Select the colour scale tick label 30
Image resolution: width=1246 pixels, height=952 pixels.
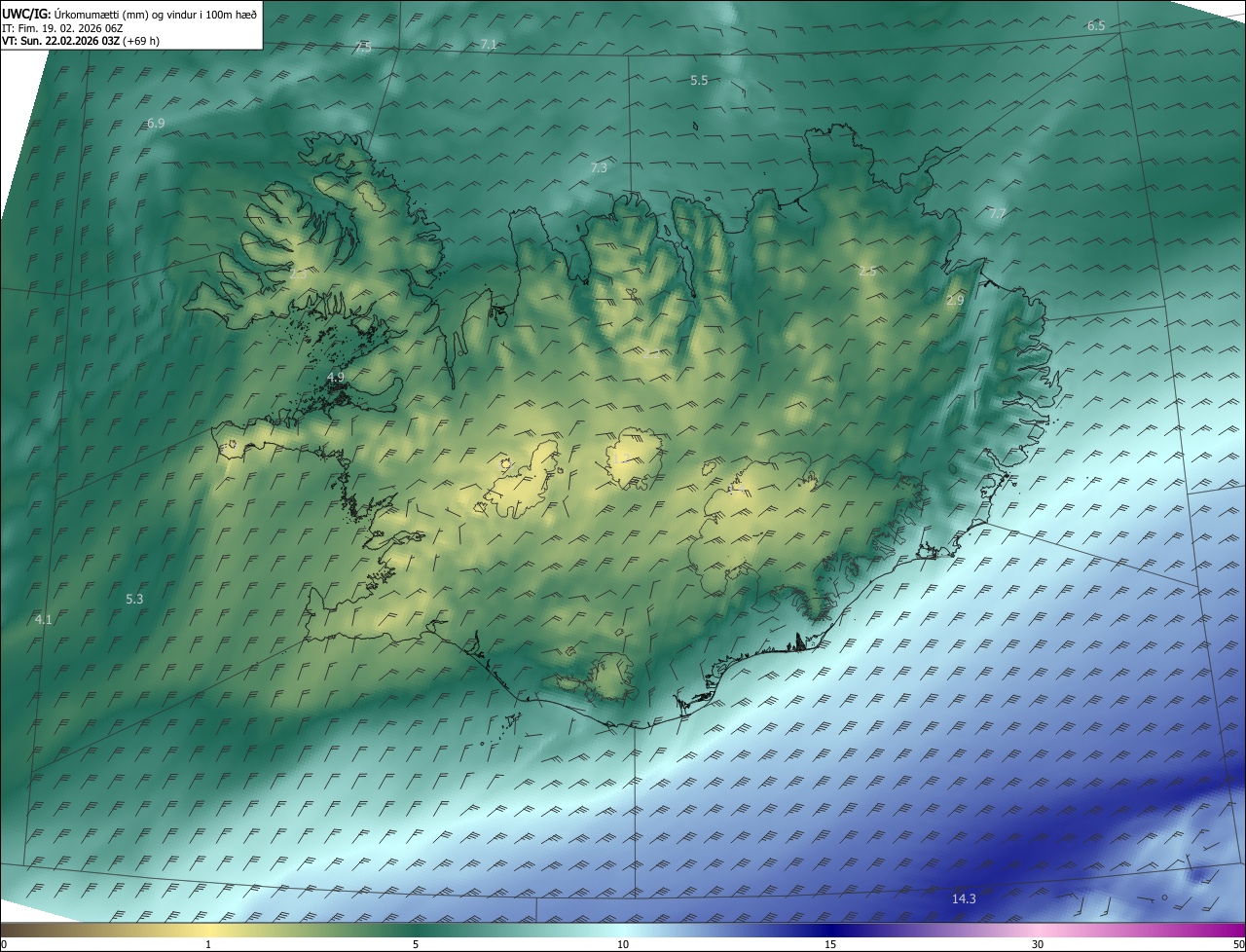1038,944
